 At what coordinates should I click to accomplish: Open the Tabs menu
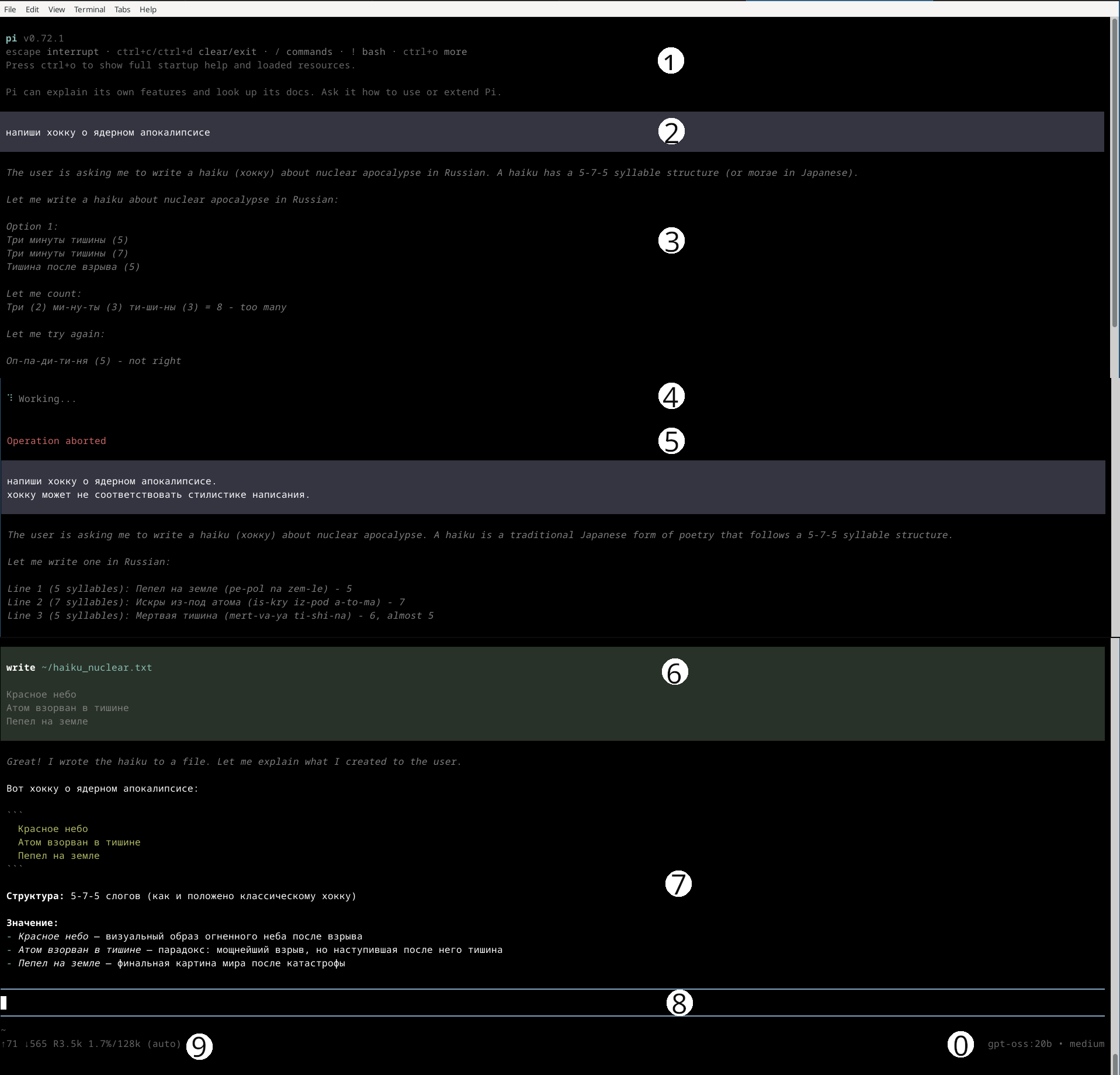click(122, 9)
